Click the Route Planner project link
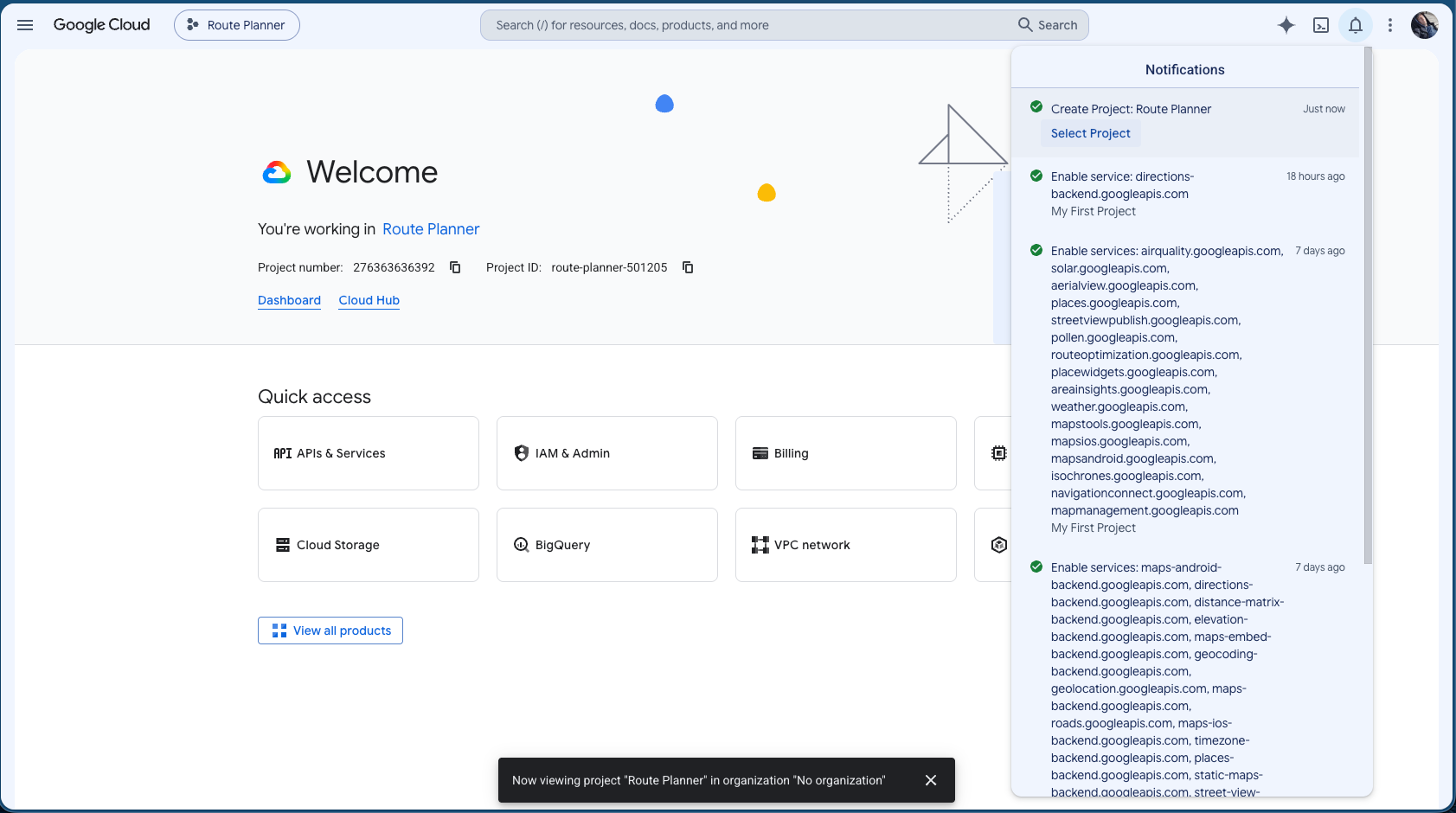This screenshot has width=1456, height=813. pos(431,229)
